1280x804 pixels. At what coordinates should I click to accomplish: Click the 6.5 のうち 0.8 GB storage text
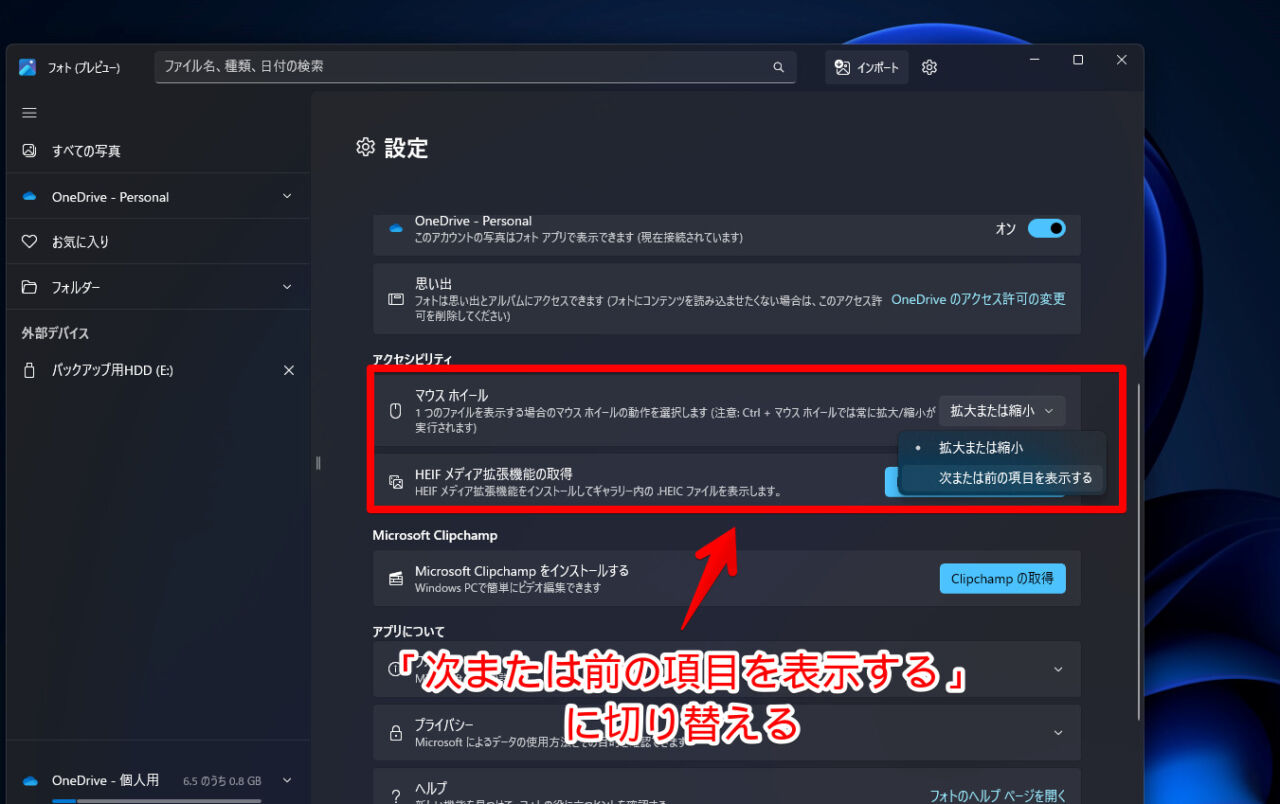[x=222, y=781]
